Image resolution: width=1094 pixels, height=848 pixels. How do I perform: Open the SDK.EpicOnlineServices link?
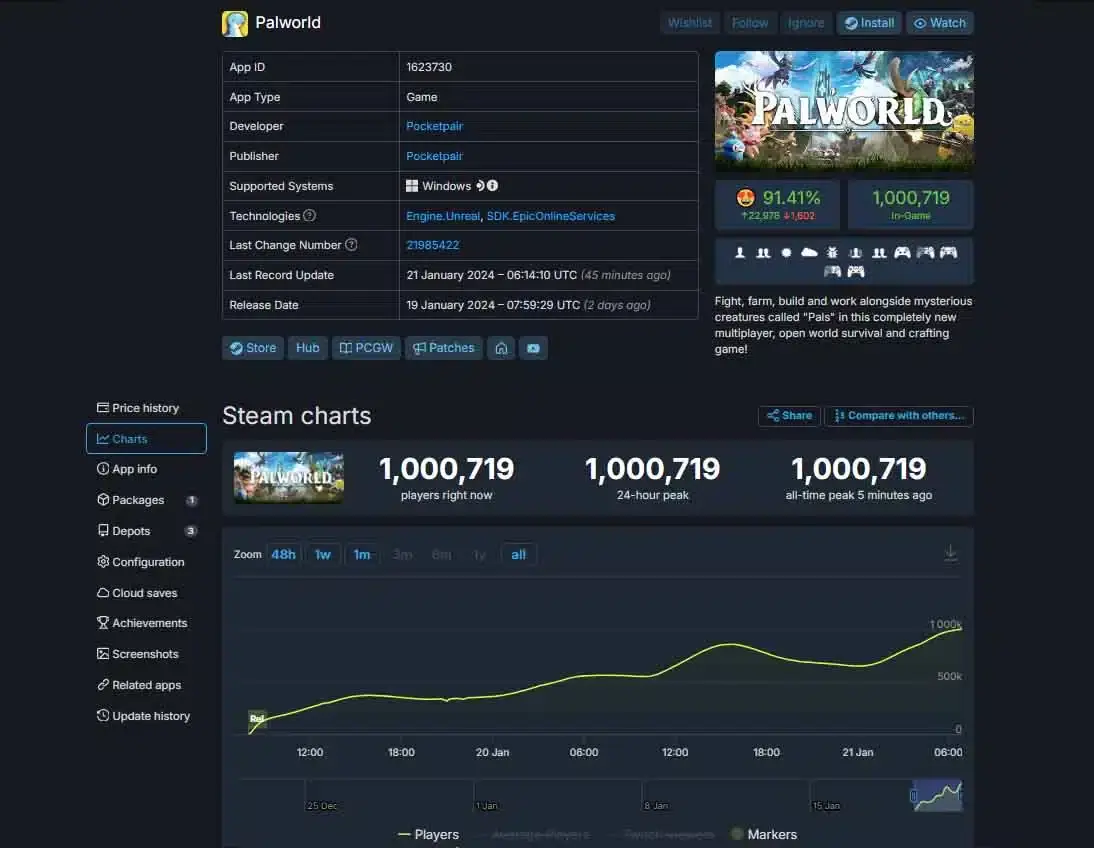click(551, 216)
